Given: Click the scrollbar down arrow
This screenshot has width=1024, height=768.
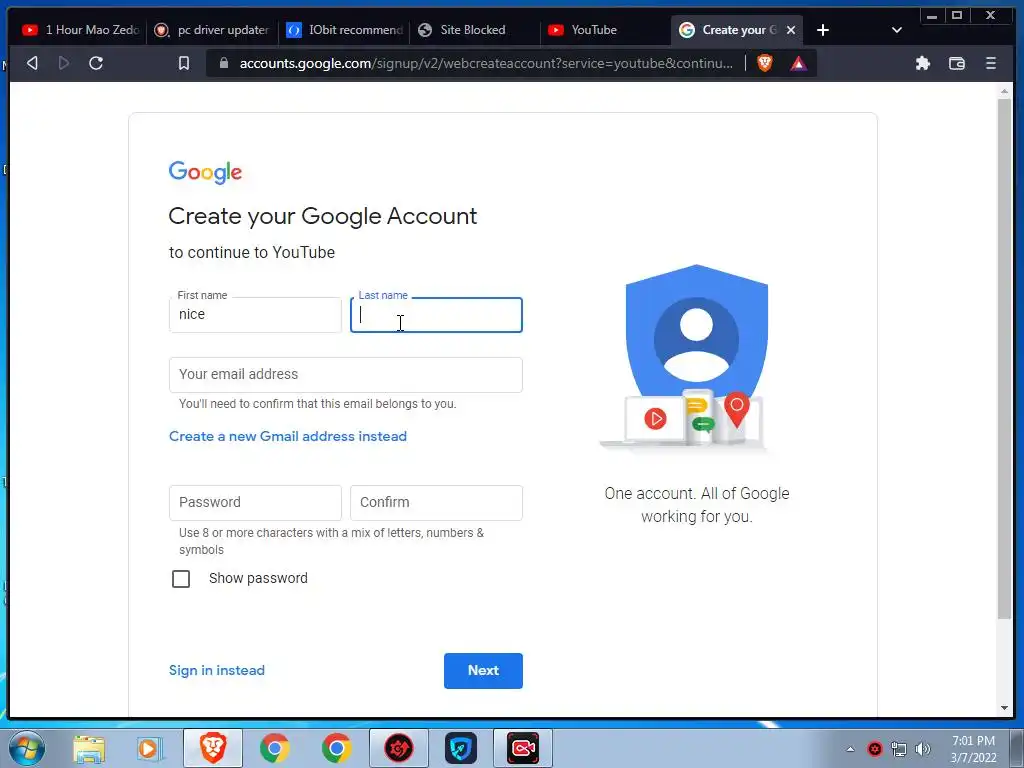Looking at the screenshot, I should 1004,708.
